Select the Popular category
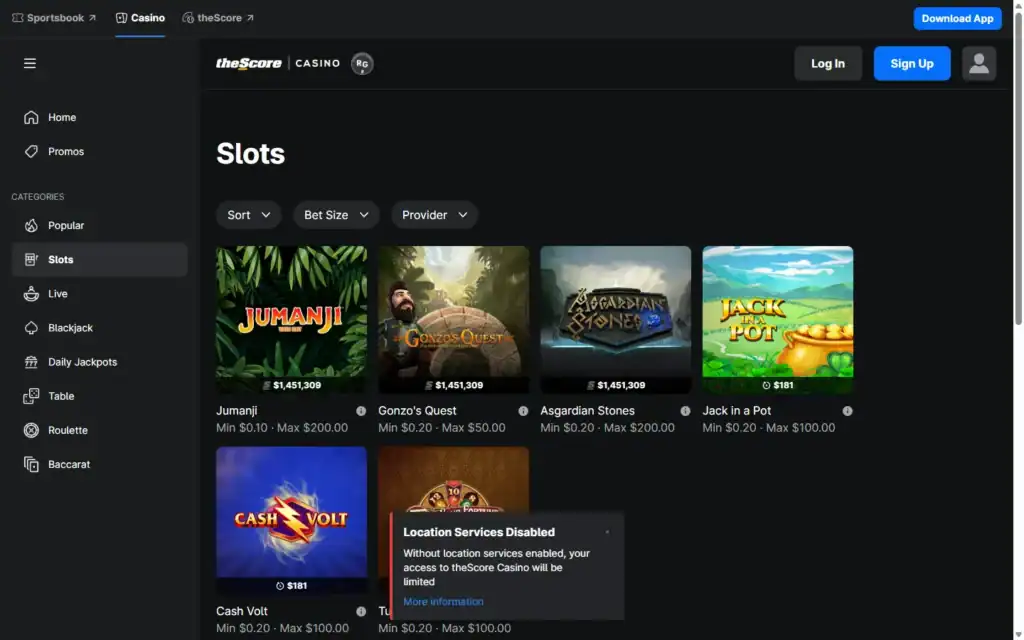The width and height of the screenshot is (1024, 640). click(x=99, y=225)
